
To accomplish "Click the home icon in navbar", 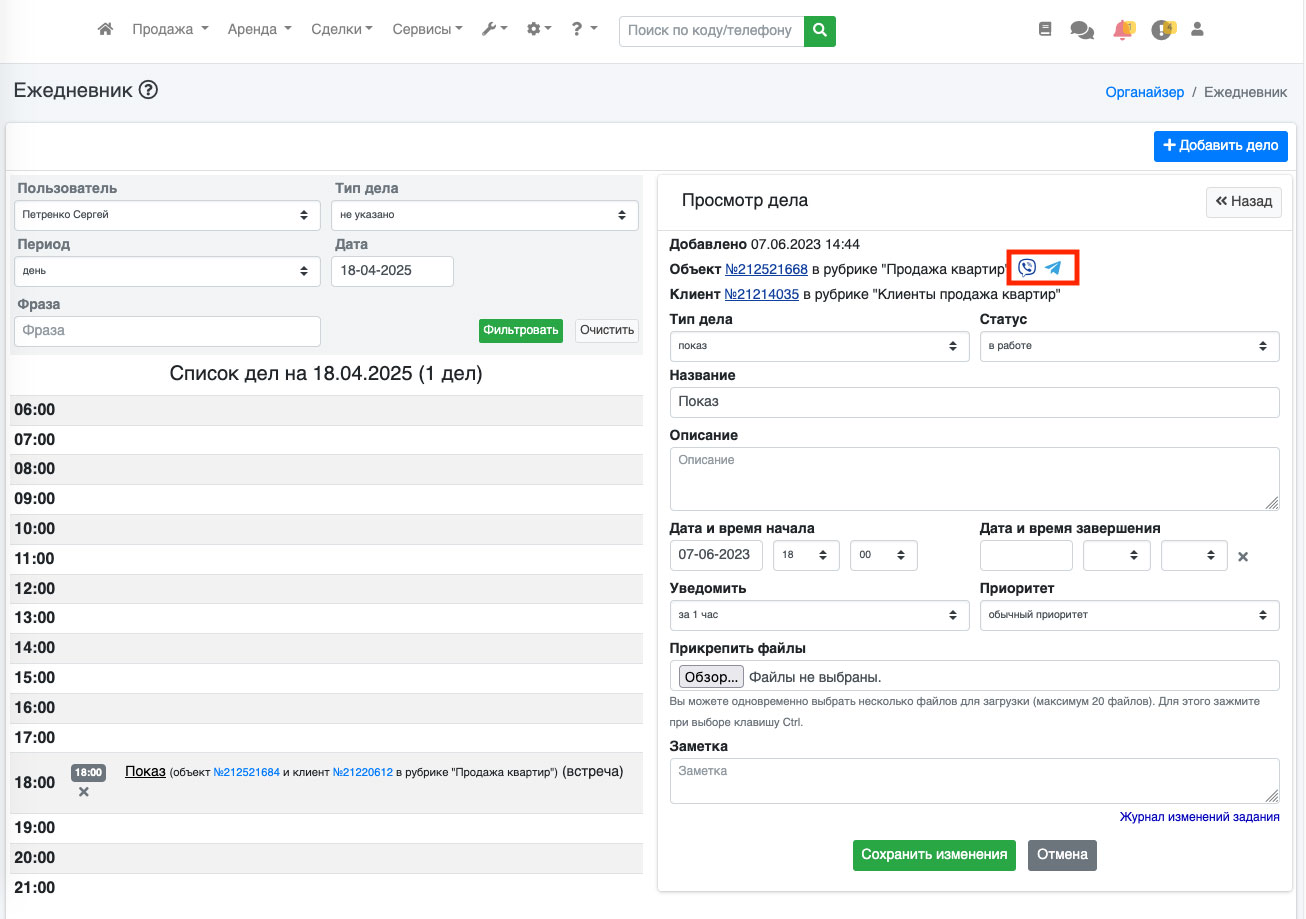I will click(x=105, y=30).
